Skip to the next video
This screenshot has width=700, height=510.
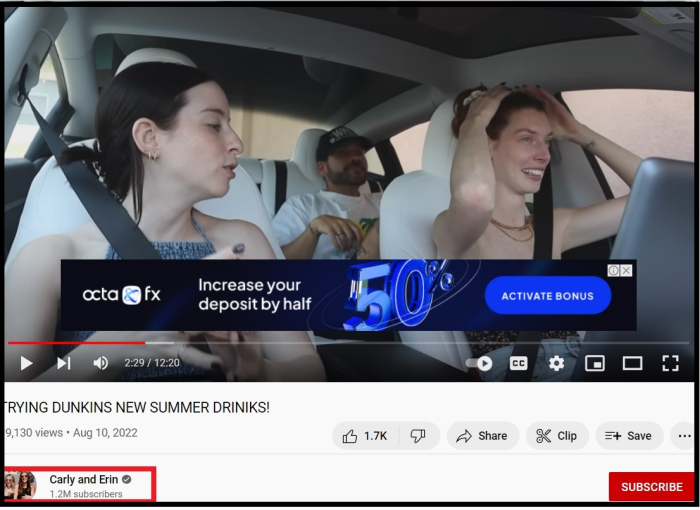pyautogui.click(x=64, y=363)
